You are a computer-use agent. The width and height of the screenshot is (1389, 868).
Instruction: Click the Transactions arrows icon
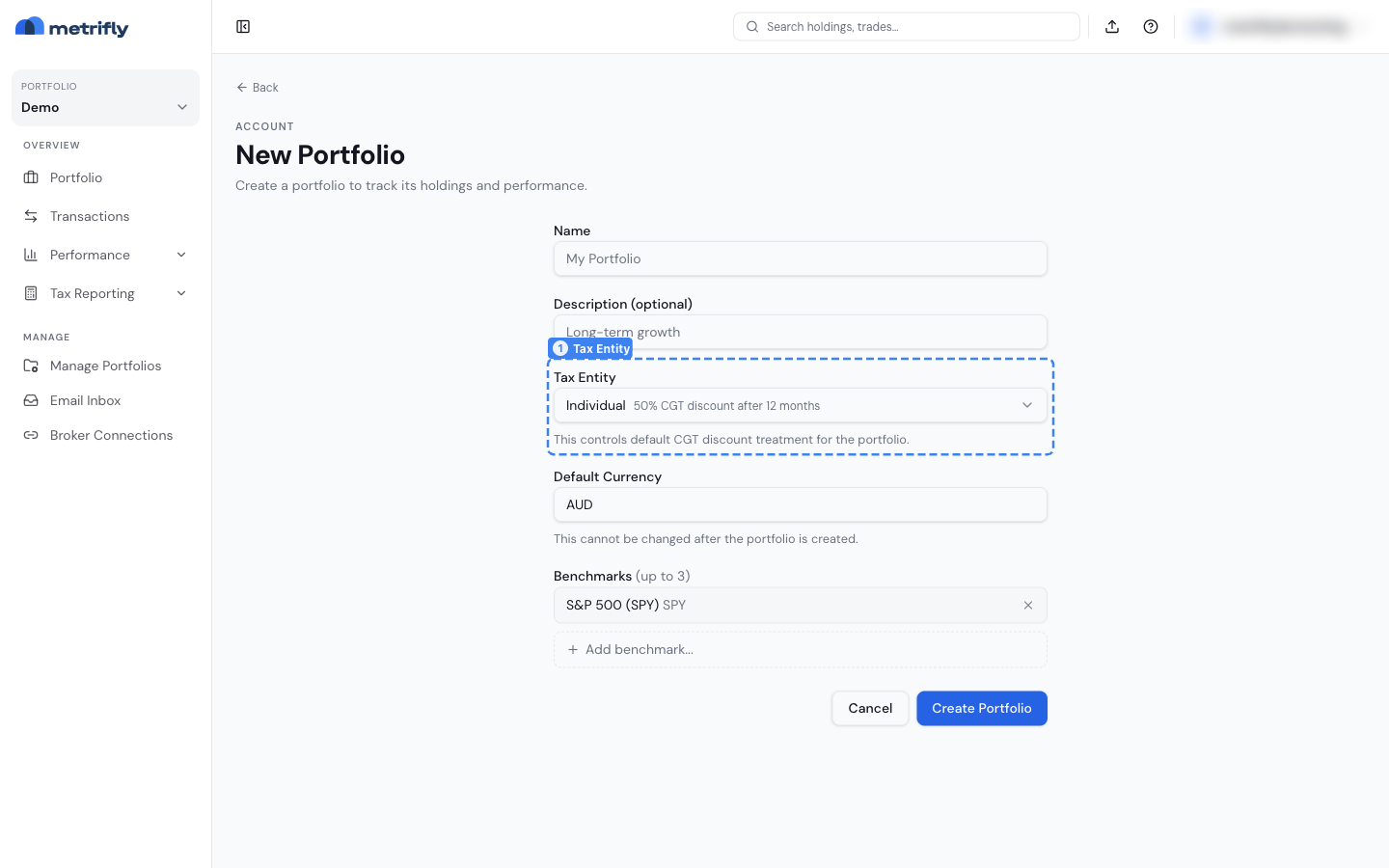(31, 216)
